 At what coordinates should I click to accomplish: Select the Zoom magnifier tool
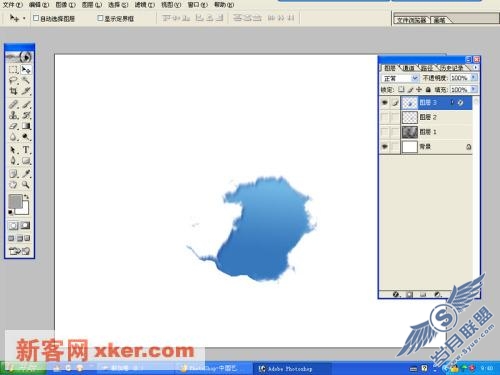26,185
